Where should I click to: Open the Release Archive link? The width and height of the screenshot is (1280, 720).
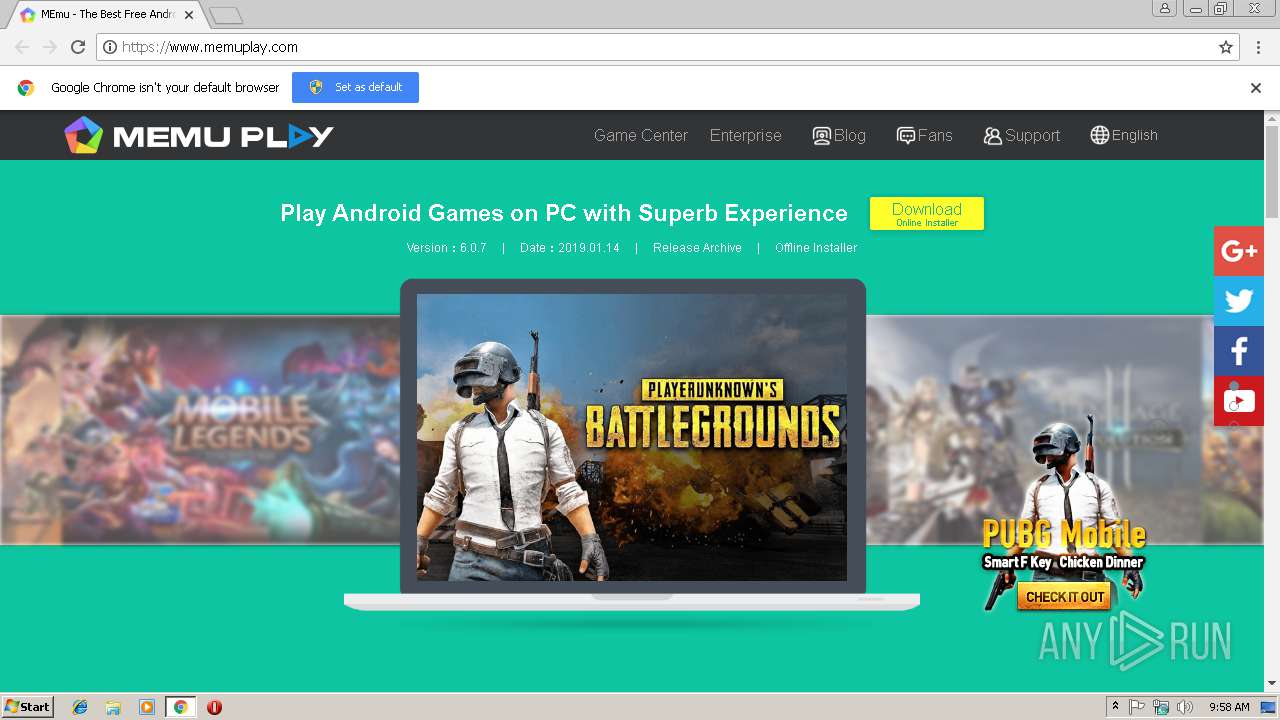pyautogui.click(x=697, y=248)
